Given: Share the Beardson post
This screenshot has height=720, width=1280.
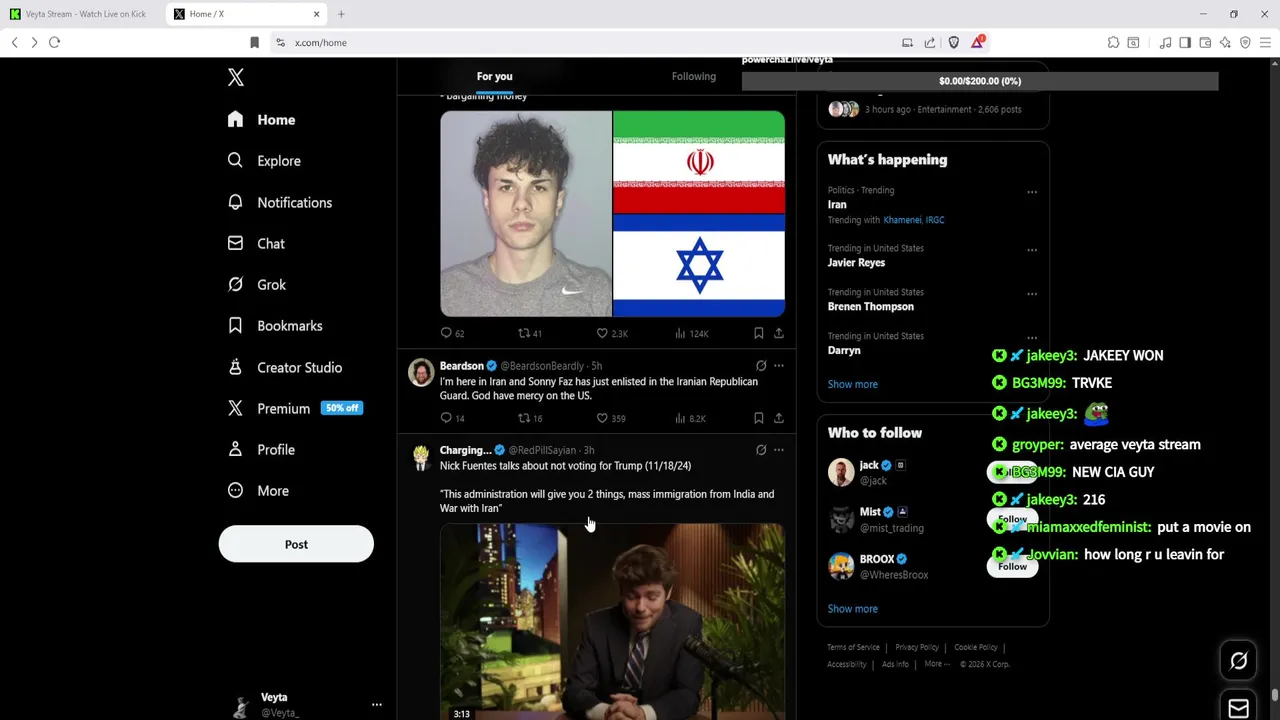Looking at the screenshot, I should click(779, 418).
